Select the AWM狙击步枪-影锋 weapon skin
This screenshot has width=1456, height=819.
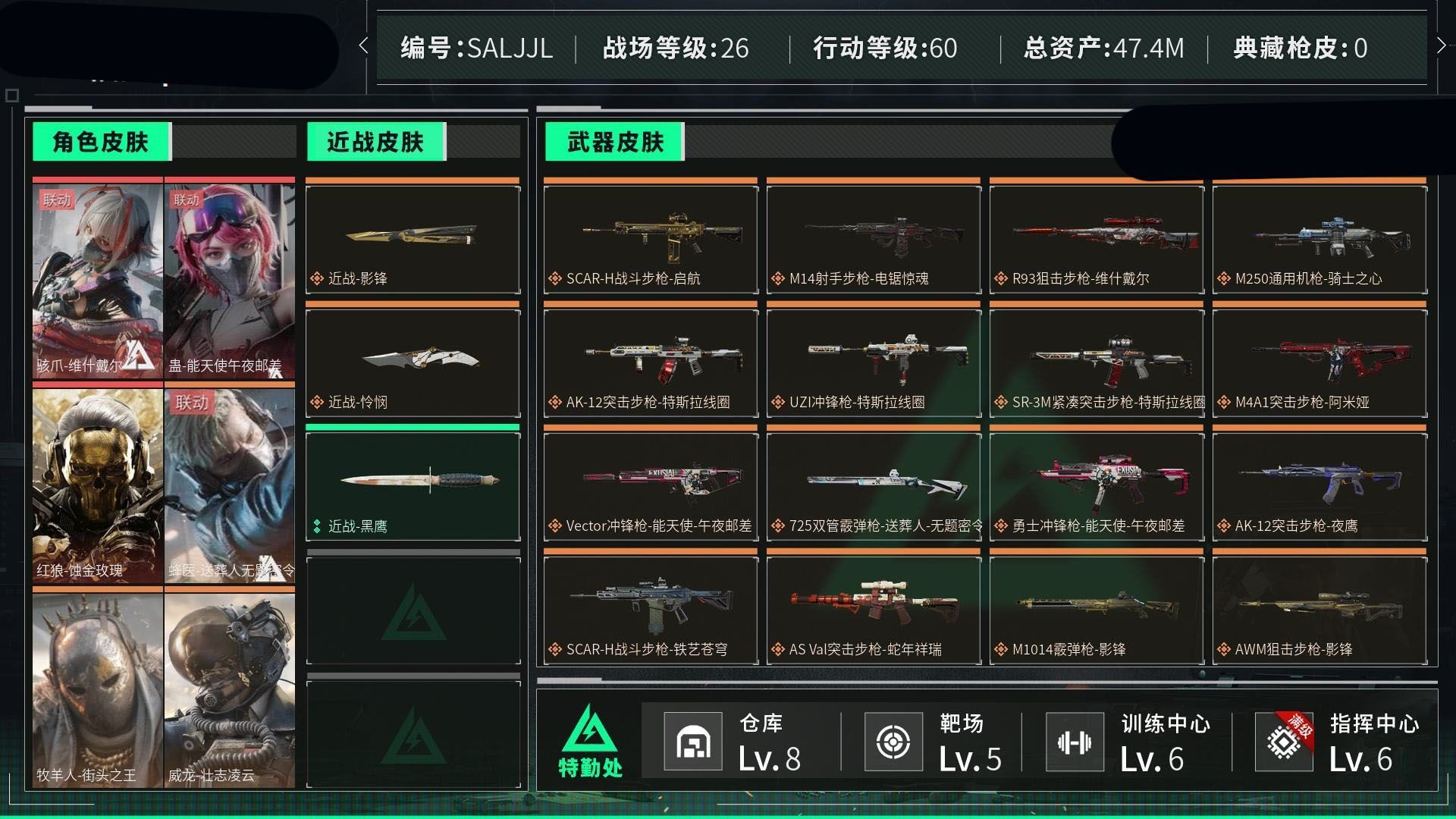pyautogui.click(x=1319, y=610)
